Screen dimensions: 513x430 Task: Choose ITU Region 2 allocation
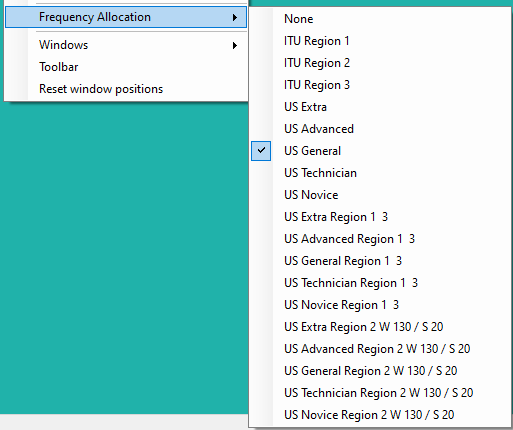[380, 63]
